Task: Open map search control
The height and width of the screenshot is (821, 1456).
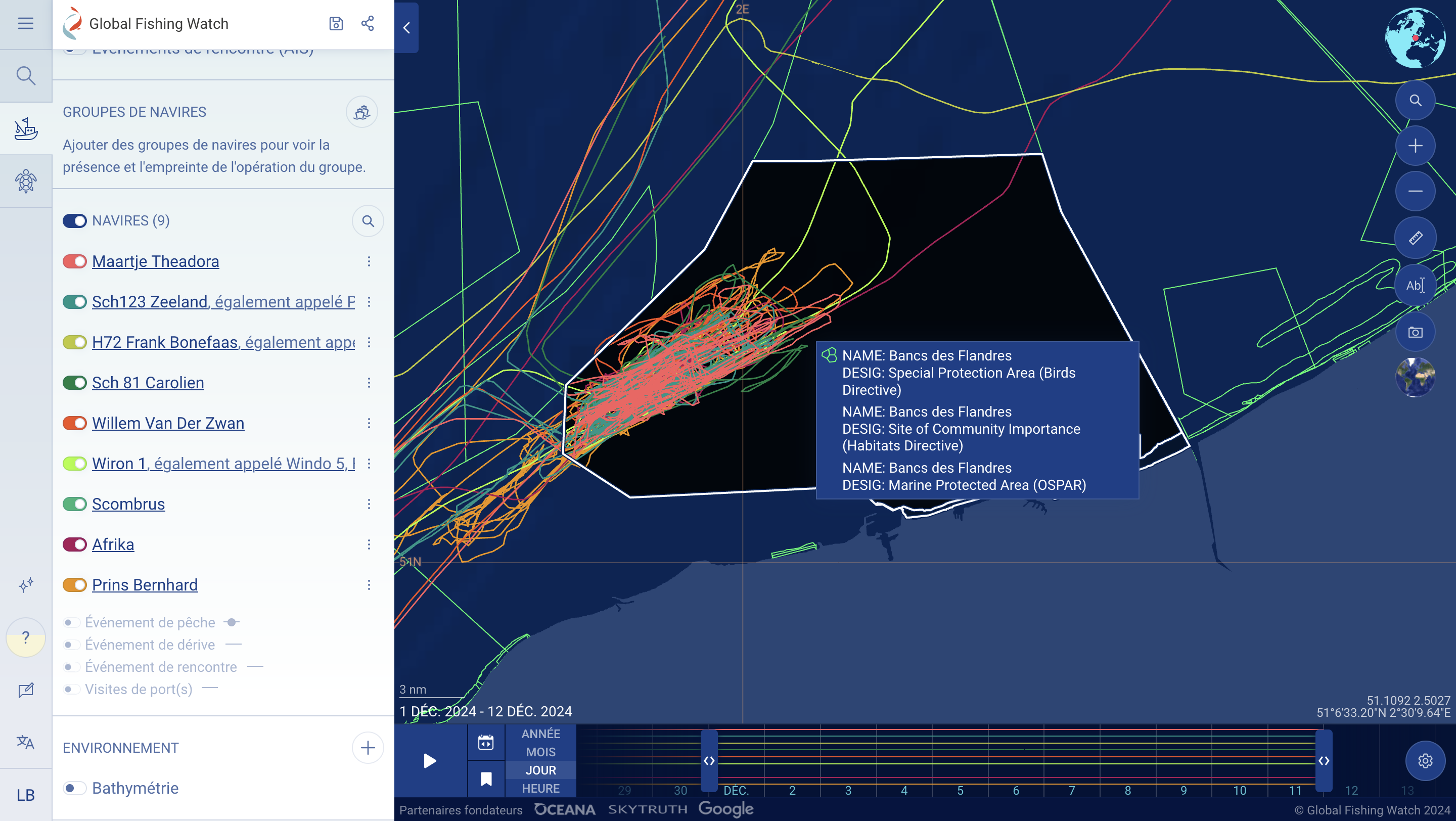Action: tap(1415, 100)
